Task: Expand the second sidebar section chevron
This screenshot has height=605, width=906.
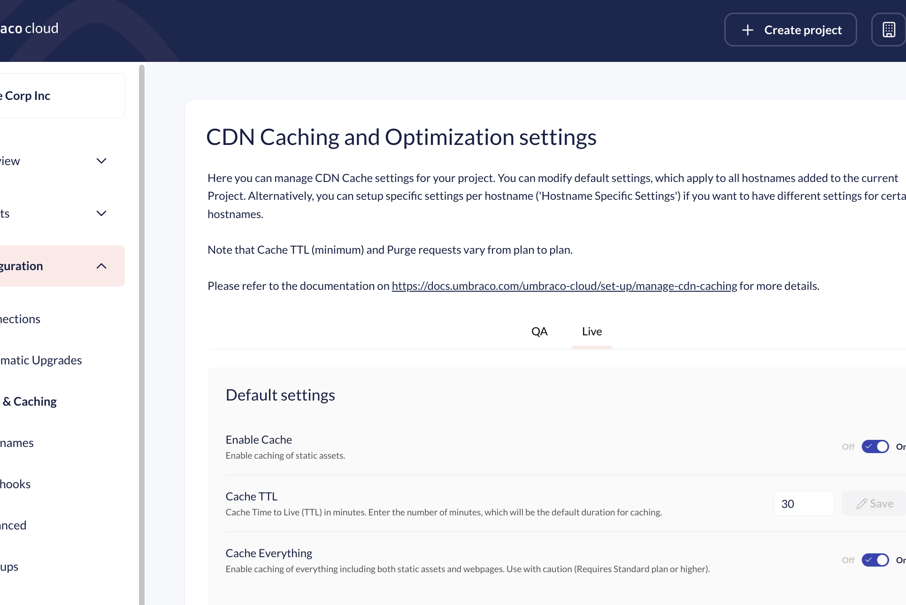Action: (x=100, y=213)
